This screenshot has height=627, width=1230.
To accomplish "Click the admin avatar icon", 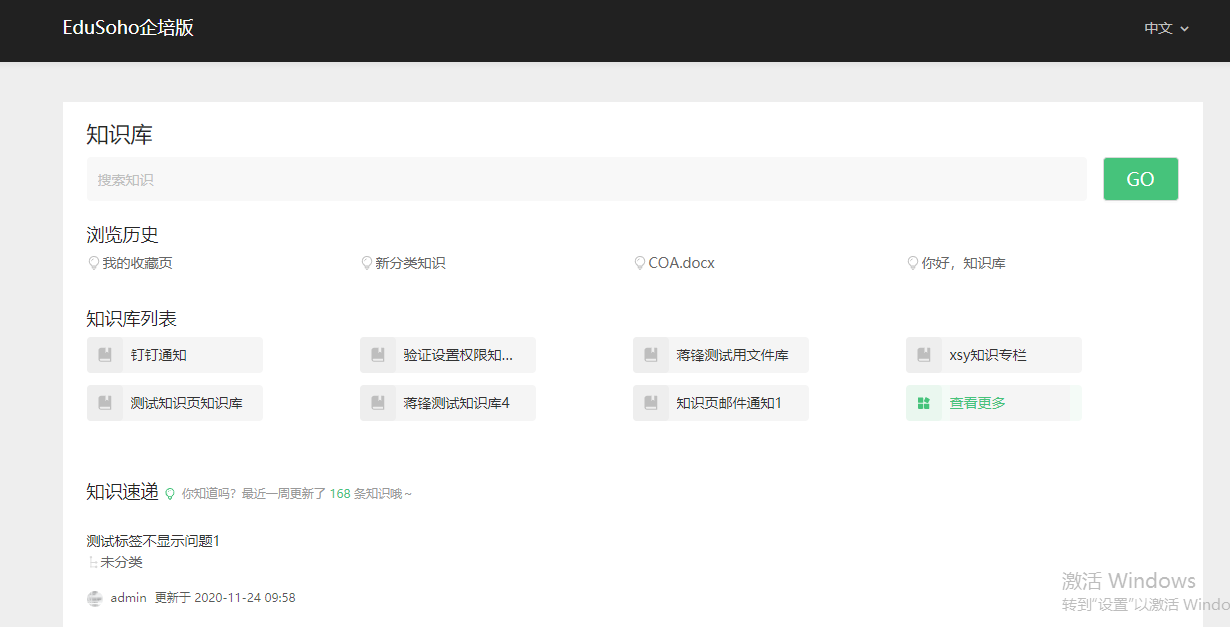I will (x=95, y=598).
